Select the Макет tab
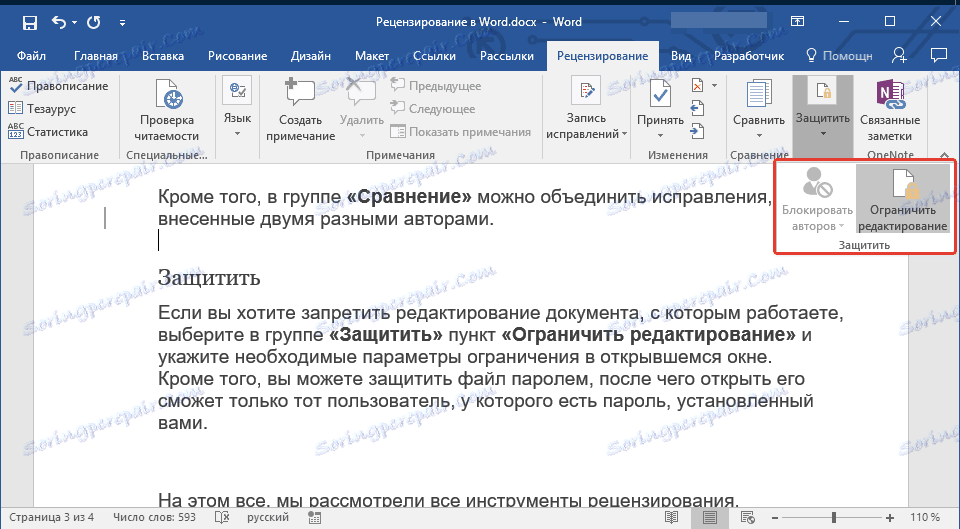This screenshot has height=529, width=960. click(372, 56)
